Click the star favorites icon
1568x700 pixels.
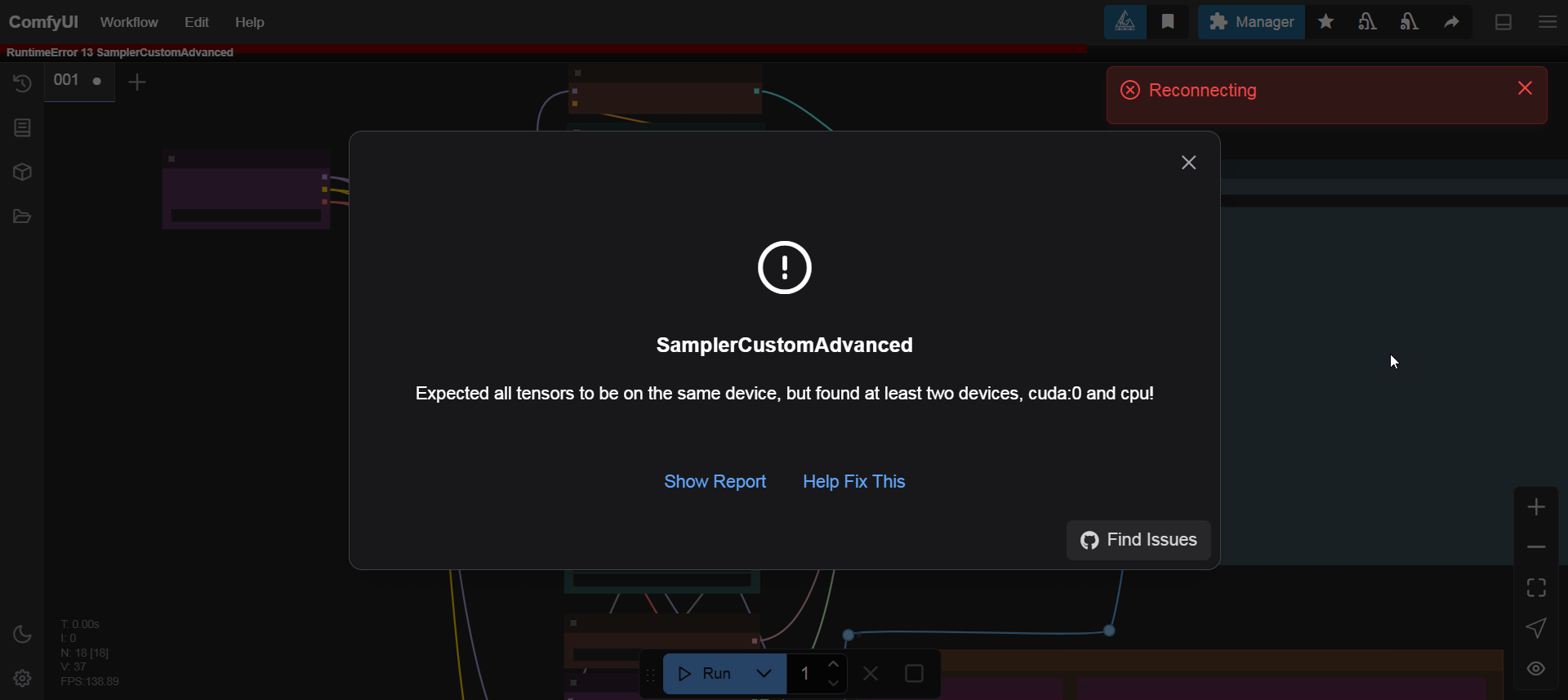point(1325,22)
